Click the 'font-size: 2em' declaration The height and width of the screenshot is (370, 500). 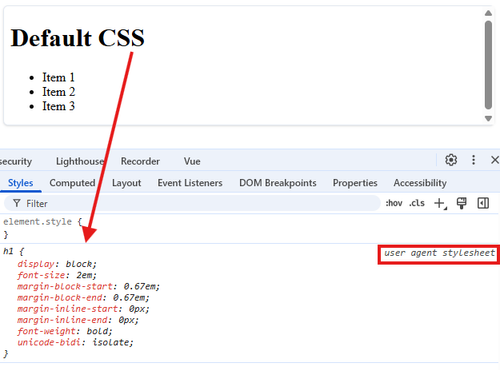pyautogui.click(x=57, y=275)
